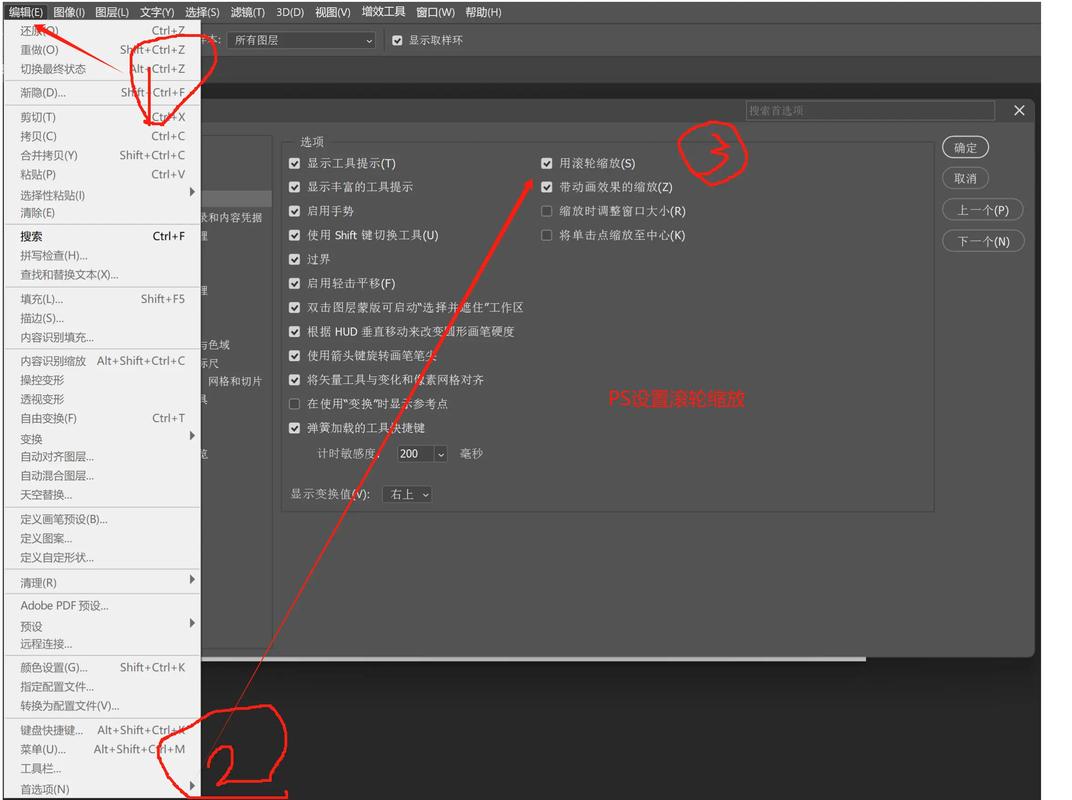The image size is (1072, 800).
Task: Toggle 显示取样环 in the options bar
Action: coord(397,40)
